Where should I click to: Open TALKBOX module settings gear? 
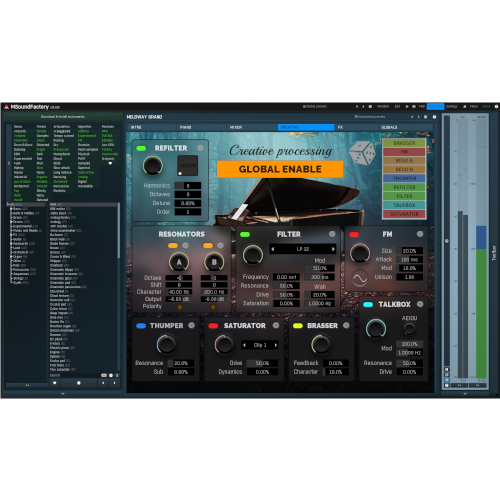pos(420,304)
